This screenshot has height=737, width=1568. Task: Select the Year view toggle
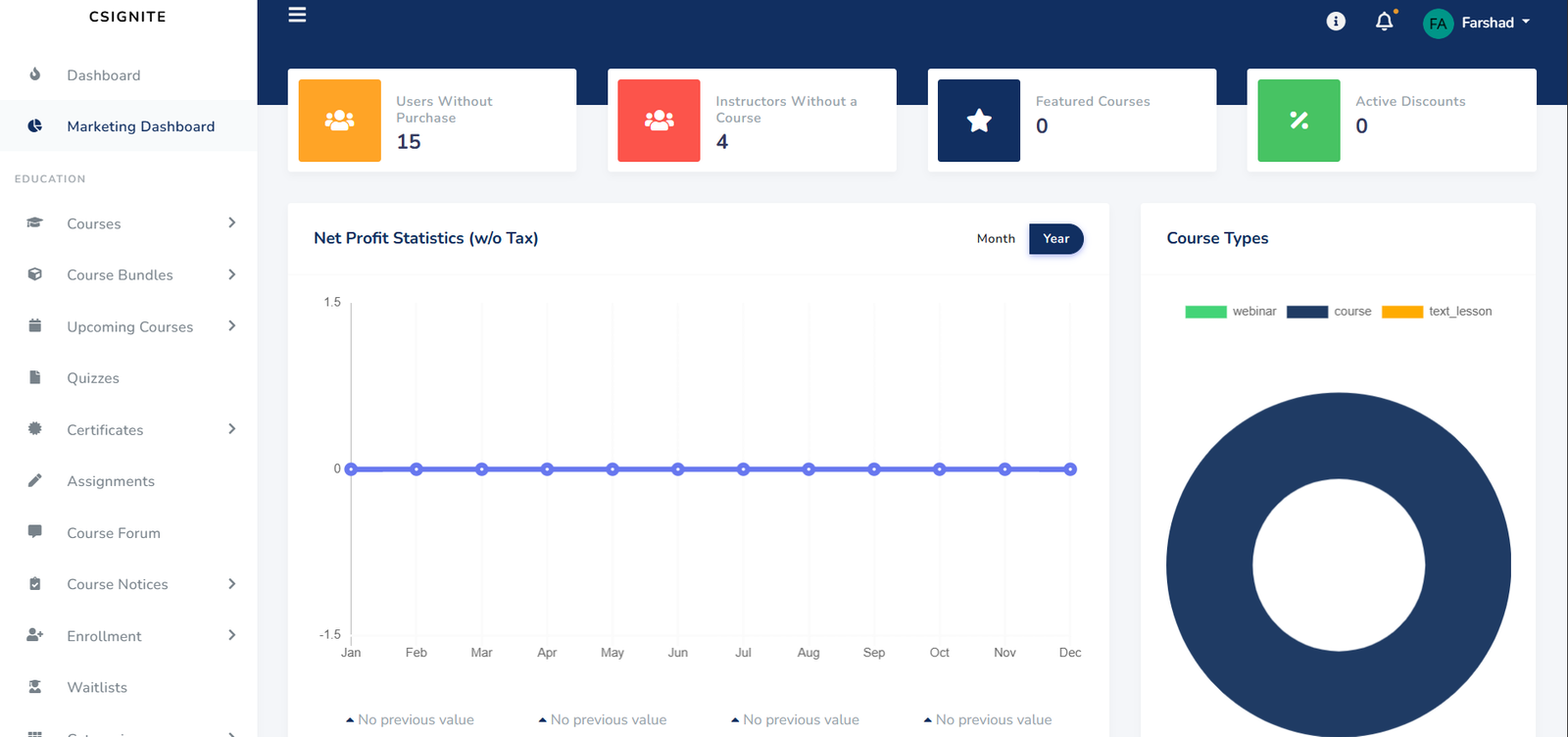pos(1055,238)
